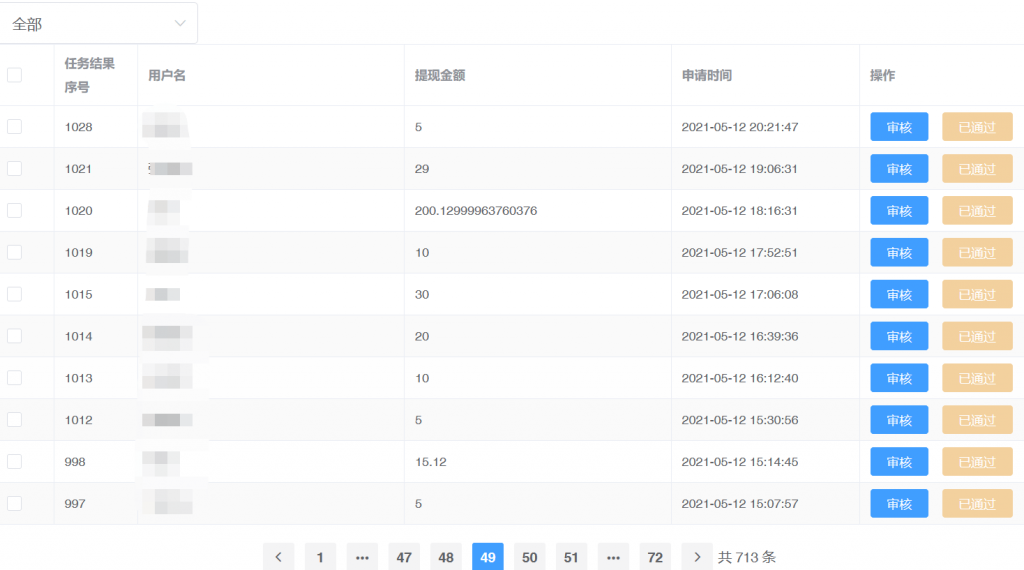Jump forward pages via right ellipsis
The width and height of the screenshot is (1024, 570).
click(x=613, y=557)
